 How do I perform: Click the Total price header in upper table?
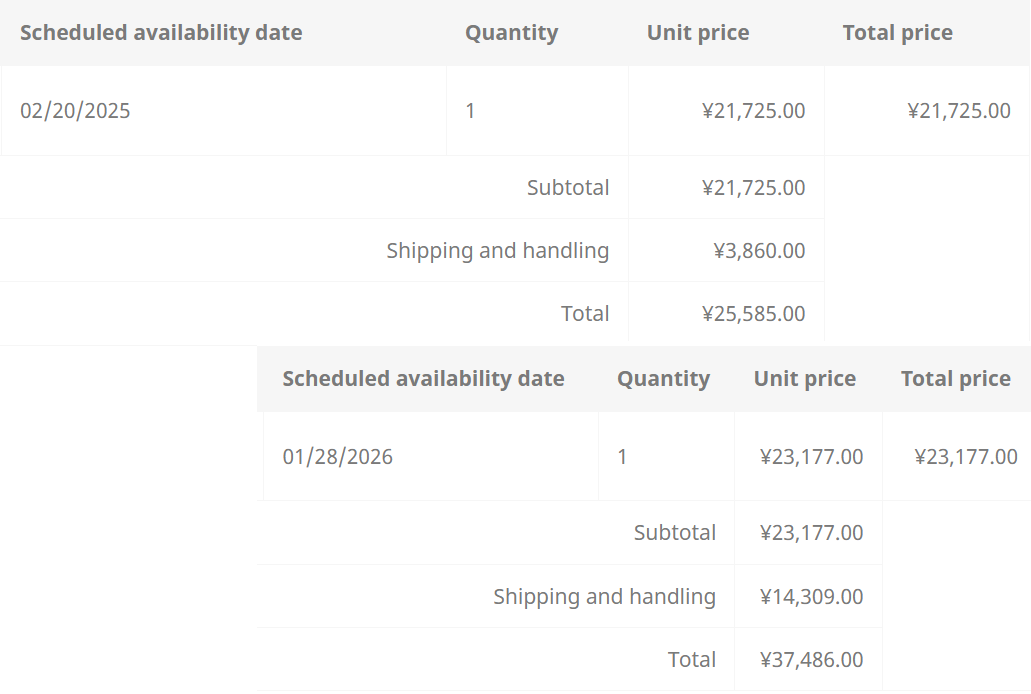tap(897, 33)
